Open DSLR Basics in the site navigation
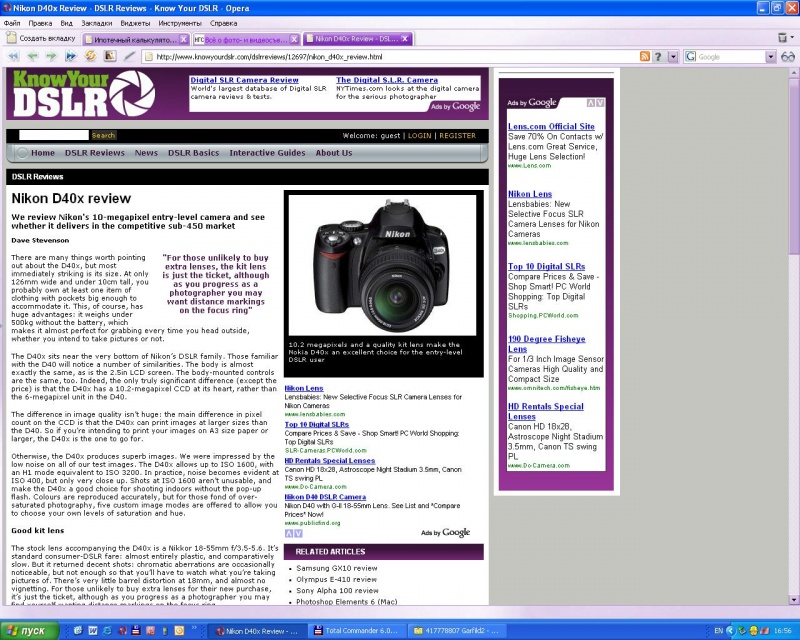 tap(193, 153)
